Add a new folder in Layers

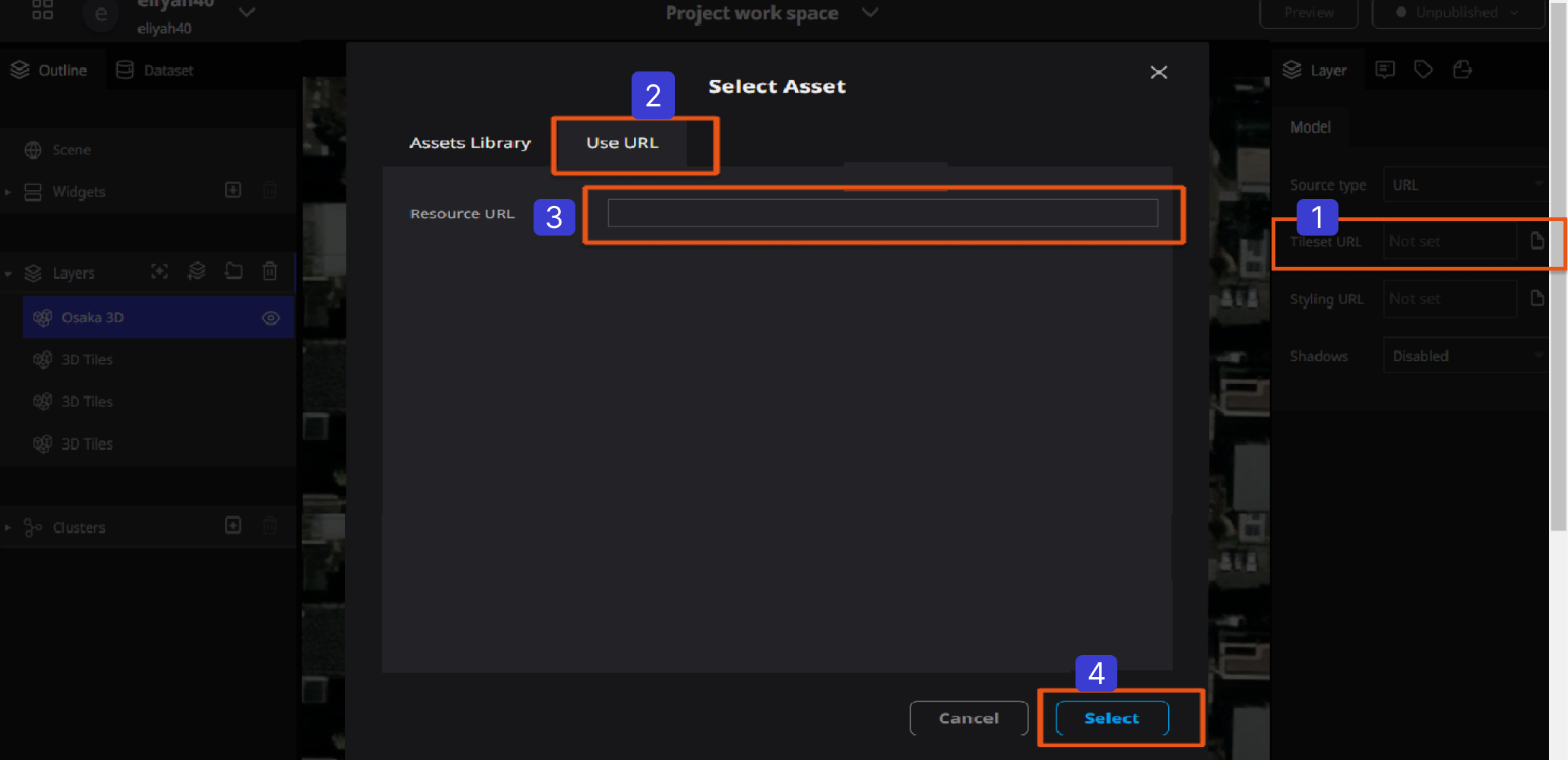(233, 271)
